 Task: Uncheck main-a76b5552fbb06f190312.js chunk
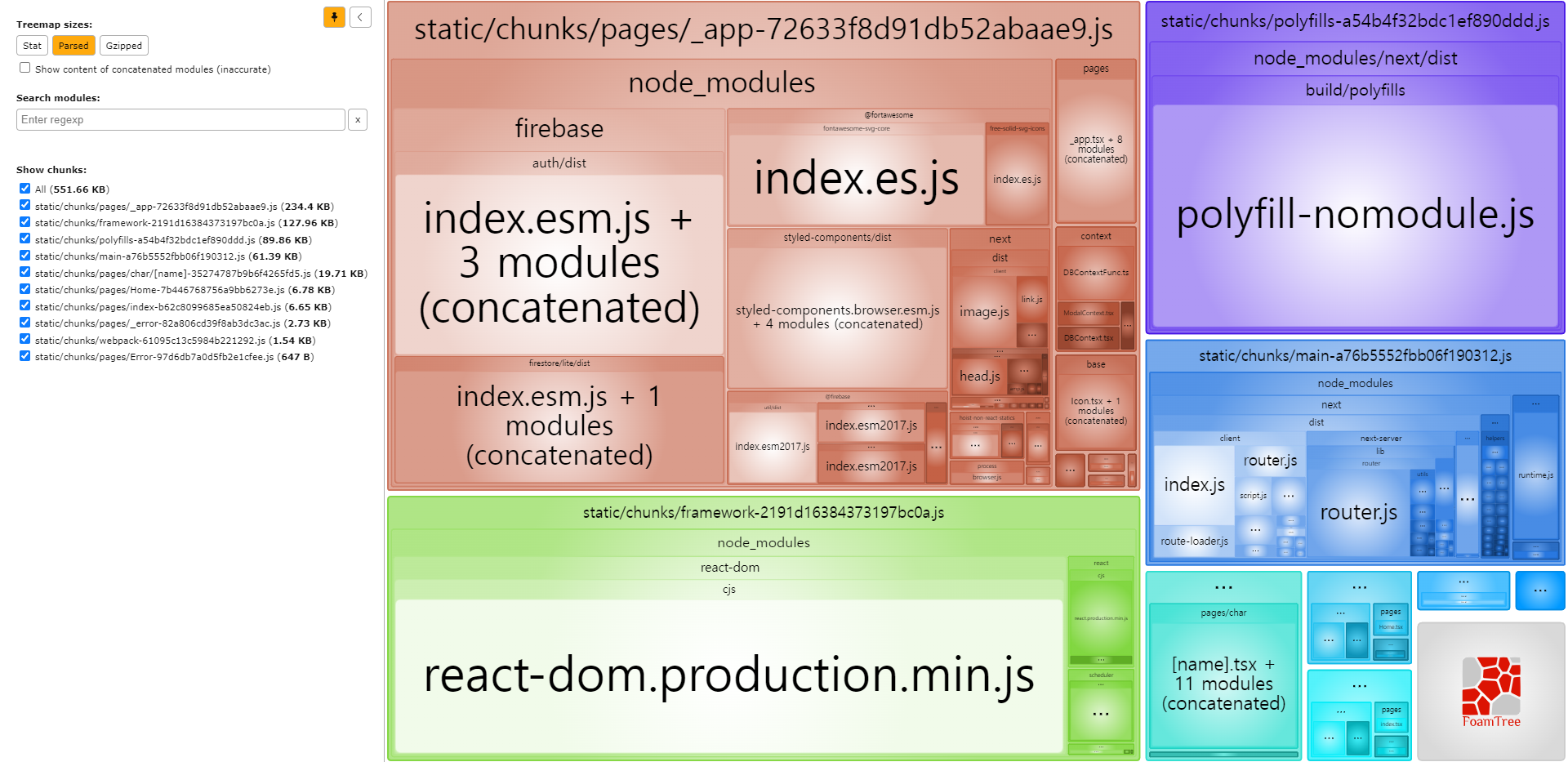[x=24, y=256]
